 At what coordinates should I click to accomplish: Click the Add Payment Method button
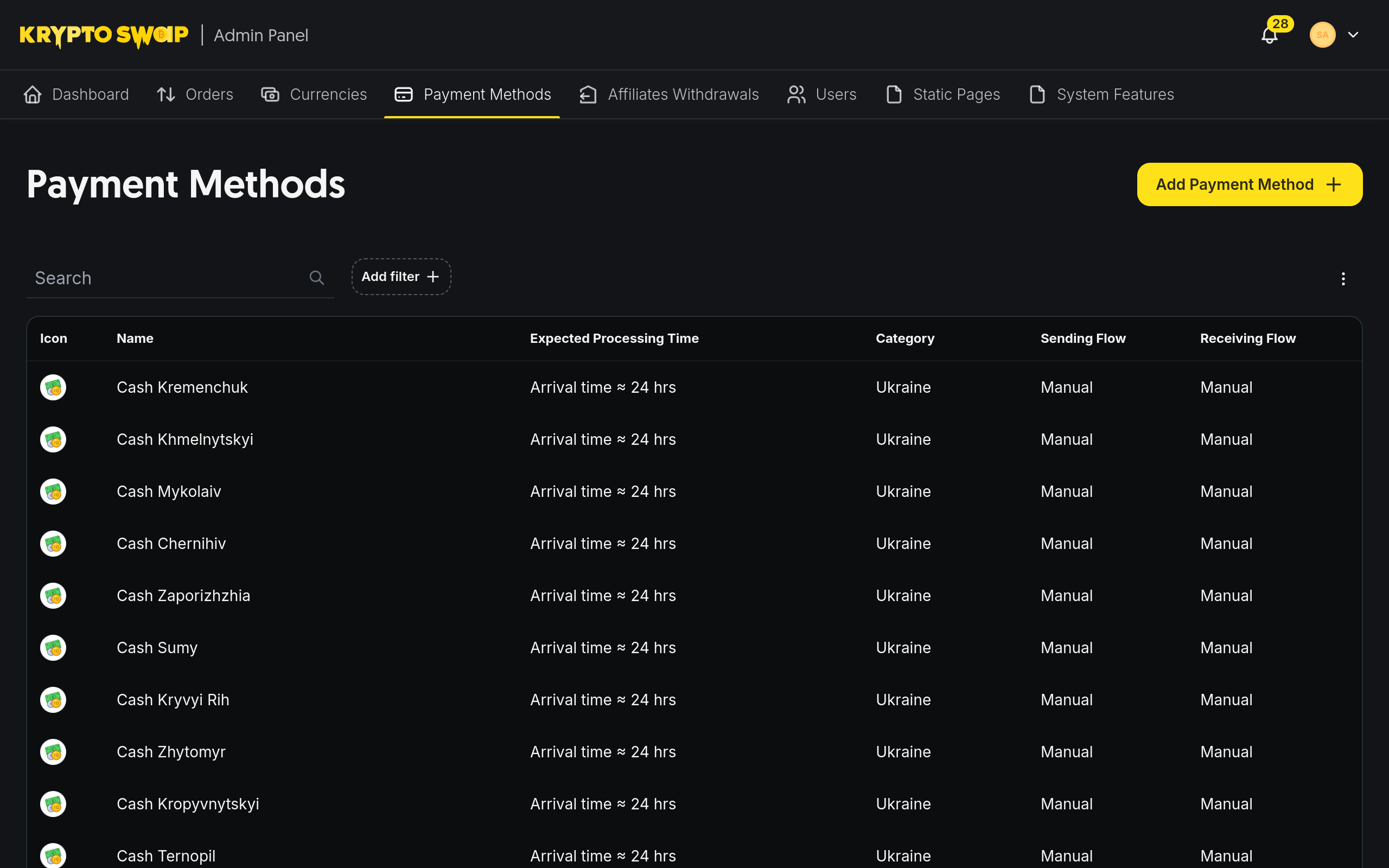pos(1249,184)
